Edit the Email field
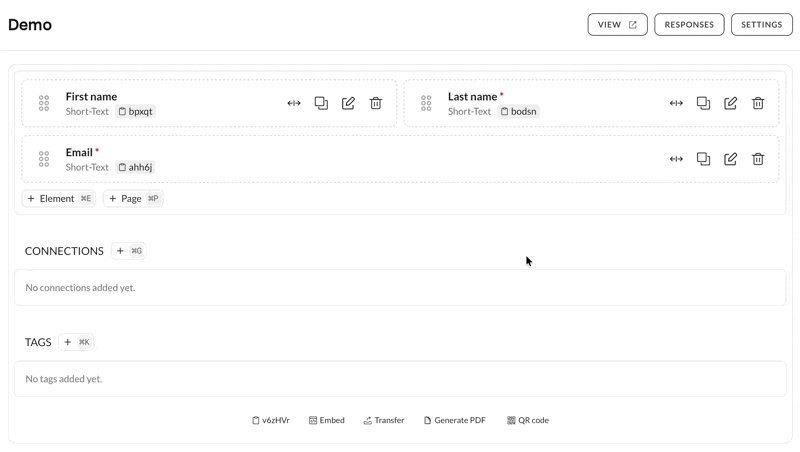 click(x=731, y=159)
